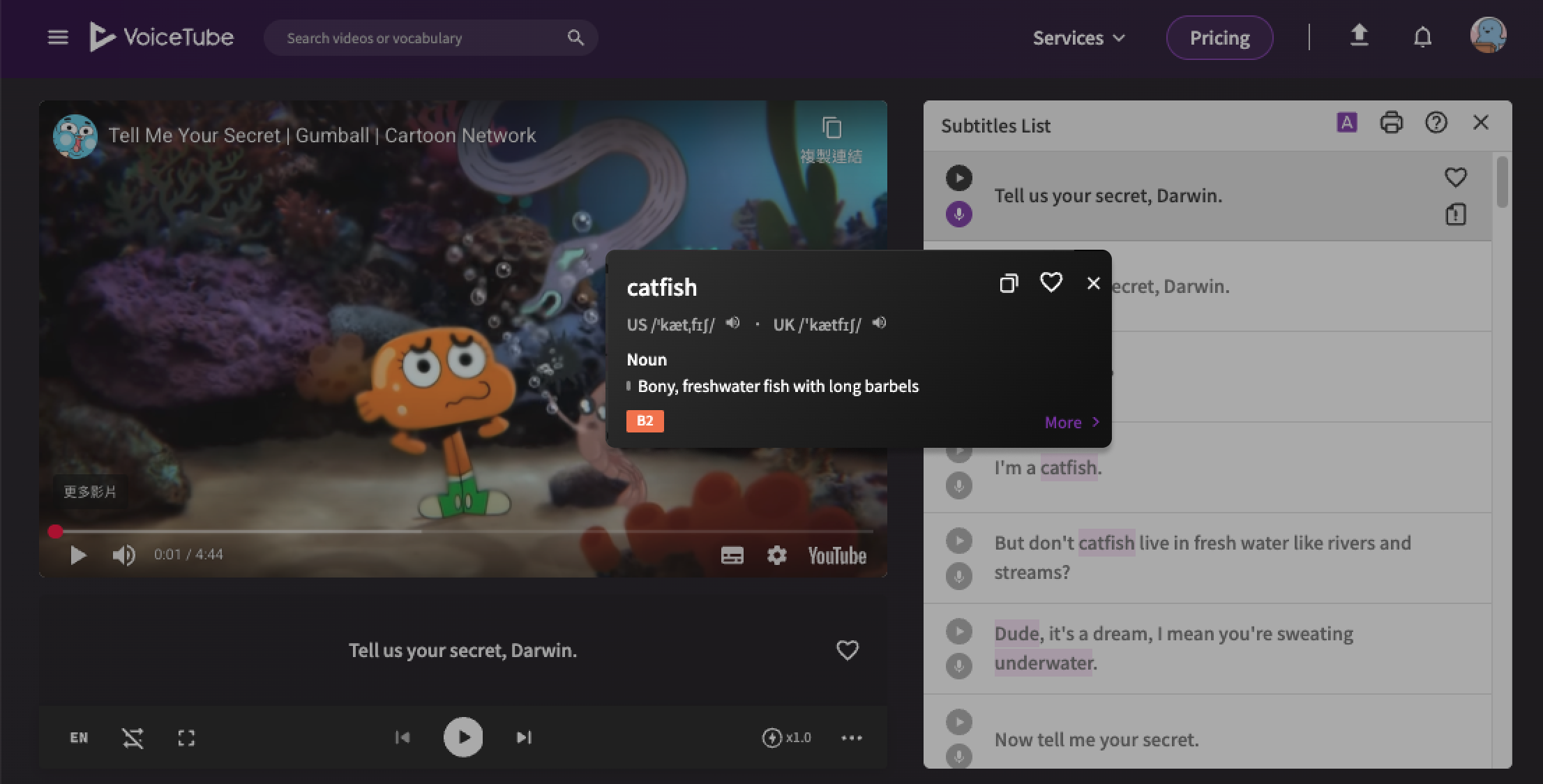The height and width of the screenshot is (784, 1543).
Task: Toggle the subtitle translation A button
Action: click(1346, 123)
